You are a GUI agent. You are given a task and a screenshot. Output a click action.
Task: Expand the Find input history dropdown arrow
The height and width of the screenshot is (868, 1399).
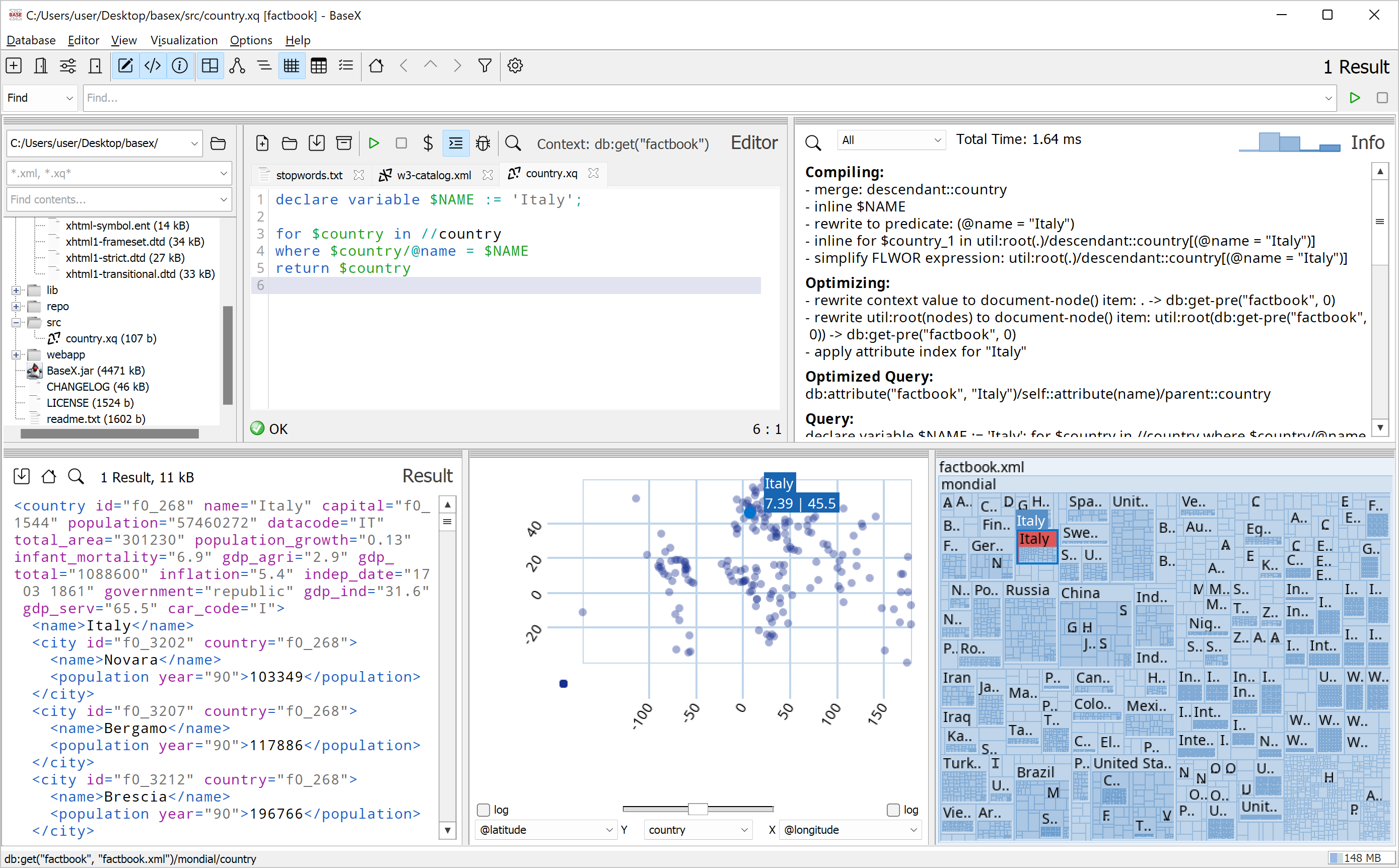point(1328,98)
